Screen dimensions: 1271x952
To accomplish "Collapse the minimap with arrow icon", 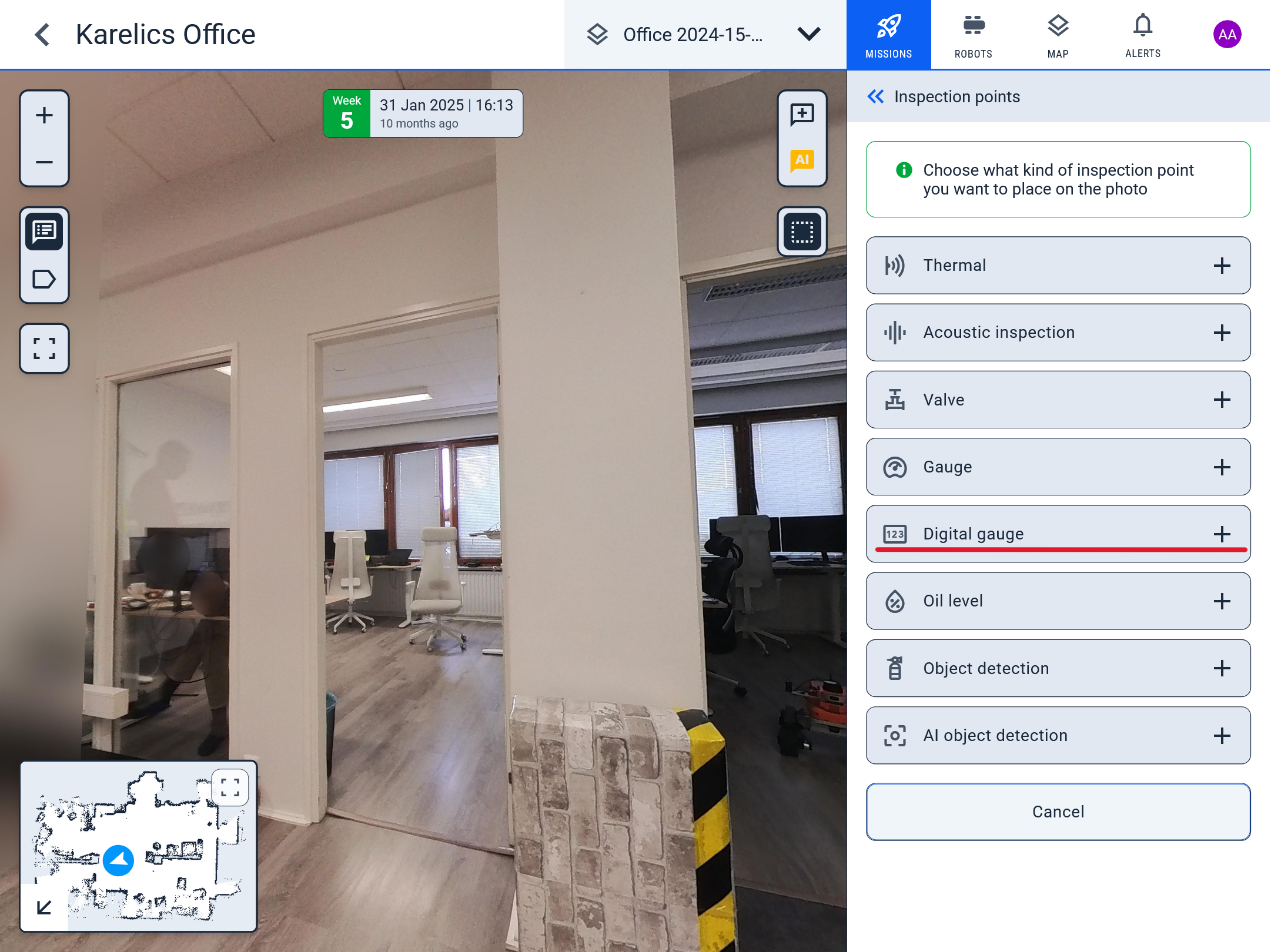I will 44,907.
